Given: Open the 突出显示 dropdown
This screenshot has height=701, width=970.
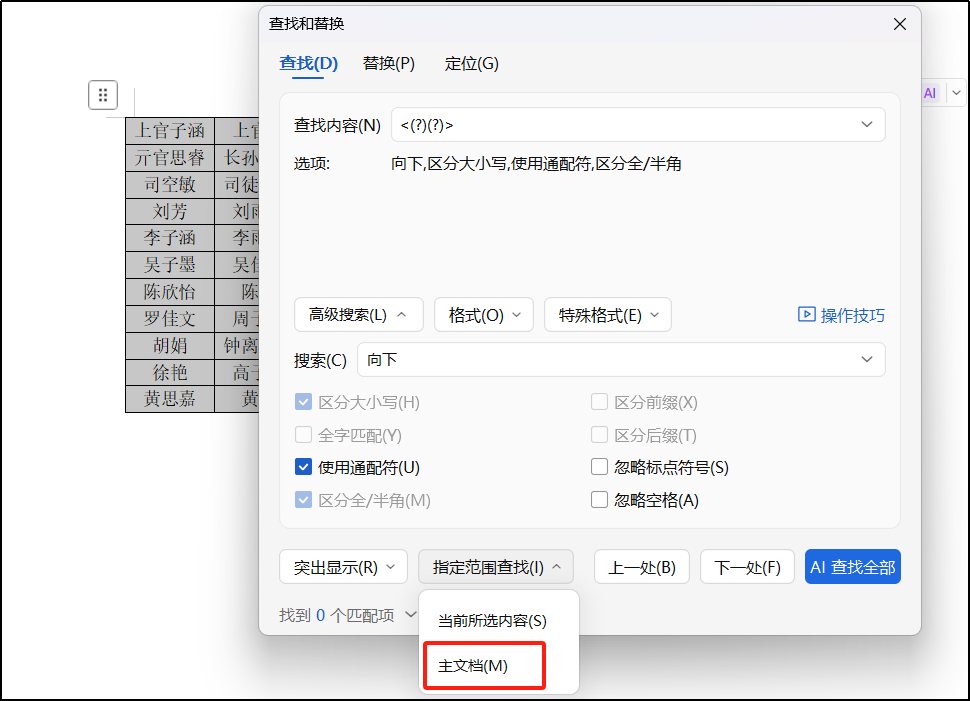Looking at the screenshot, I should click(x=343, y=566).
